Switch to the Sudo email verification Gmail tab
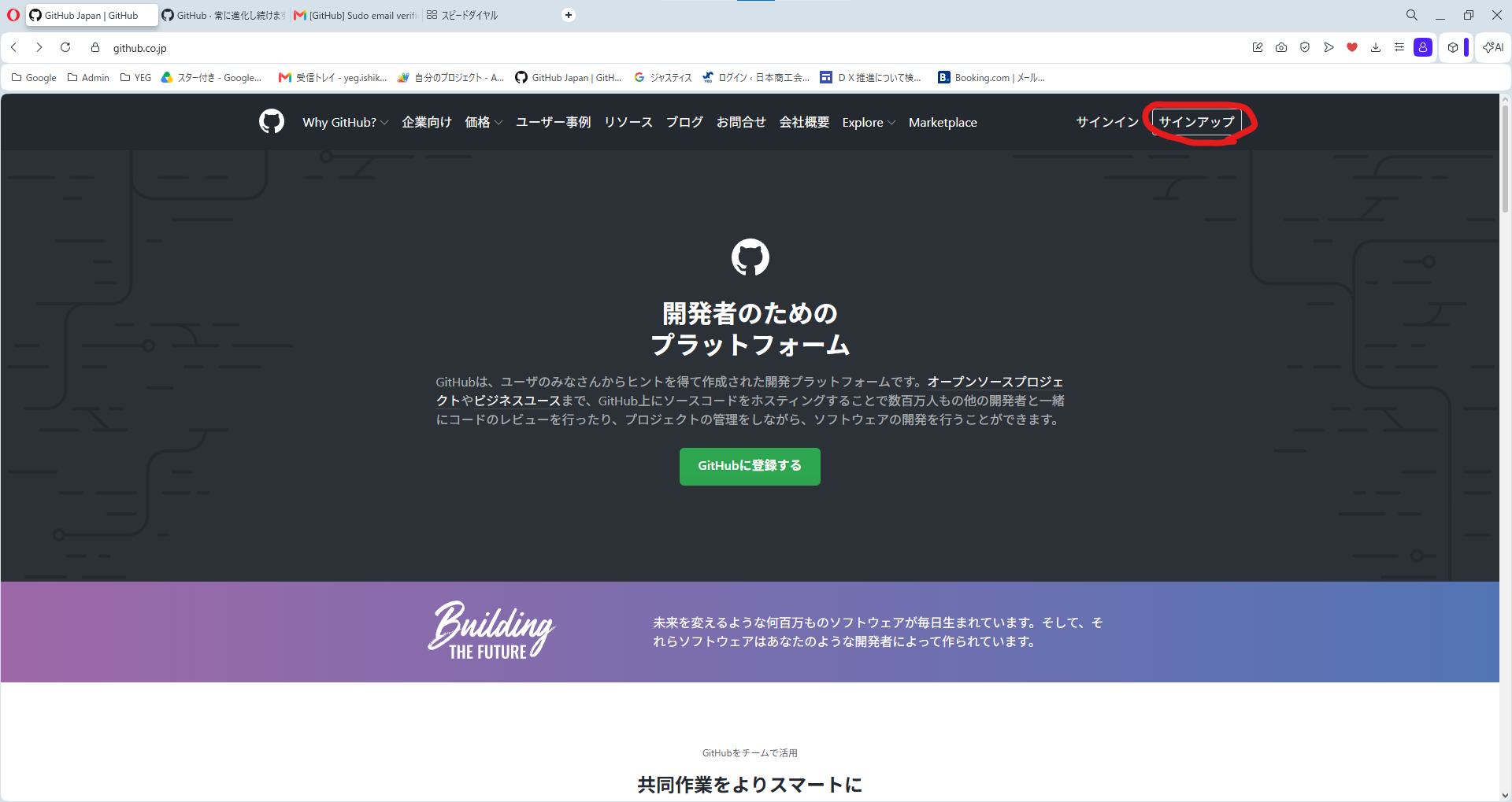 click(355, 15)
